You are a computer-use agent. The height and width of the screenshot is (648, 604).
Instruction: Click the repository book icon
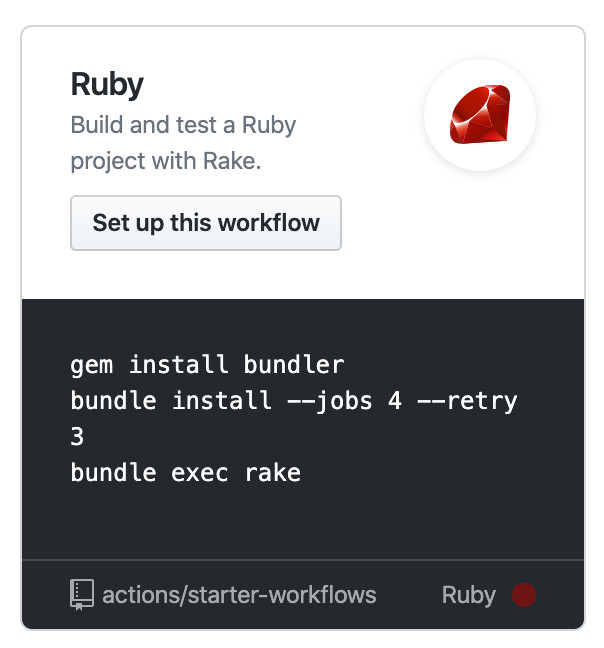click(82, 595)
